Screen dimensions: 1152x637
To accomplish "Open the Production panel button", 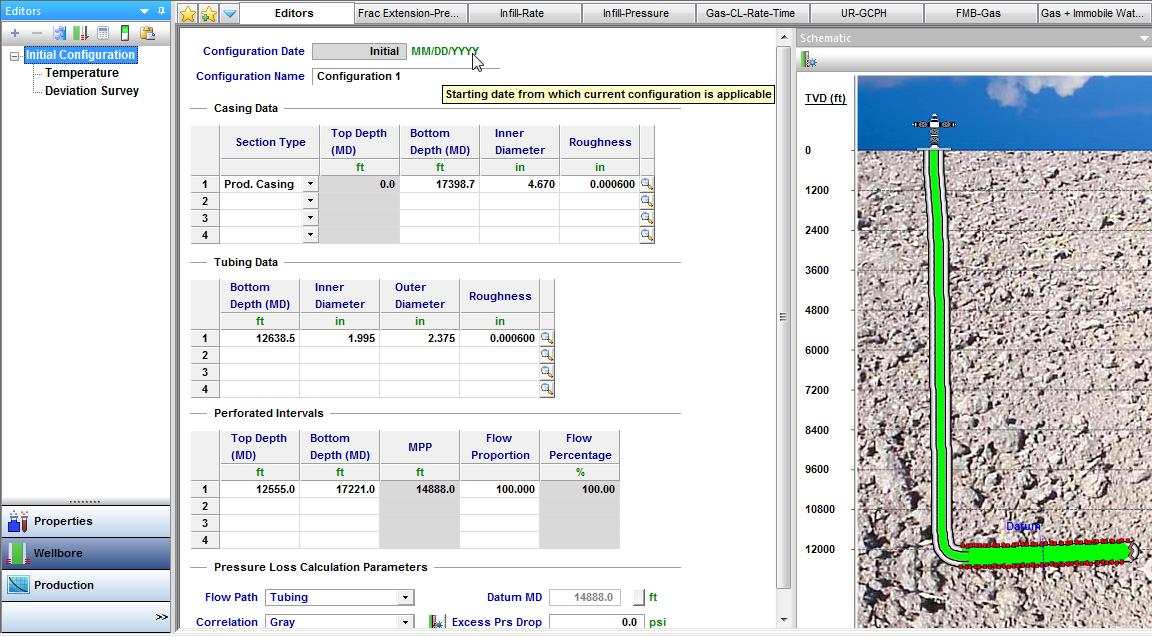I will click(64, 585).
